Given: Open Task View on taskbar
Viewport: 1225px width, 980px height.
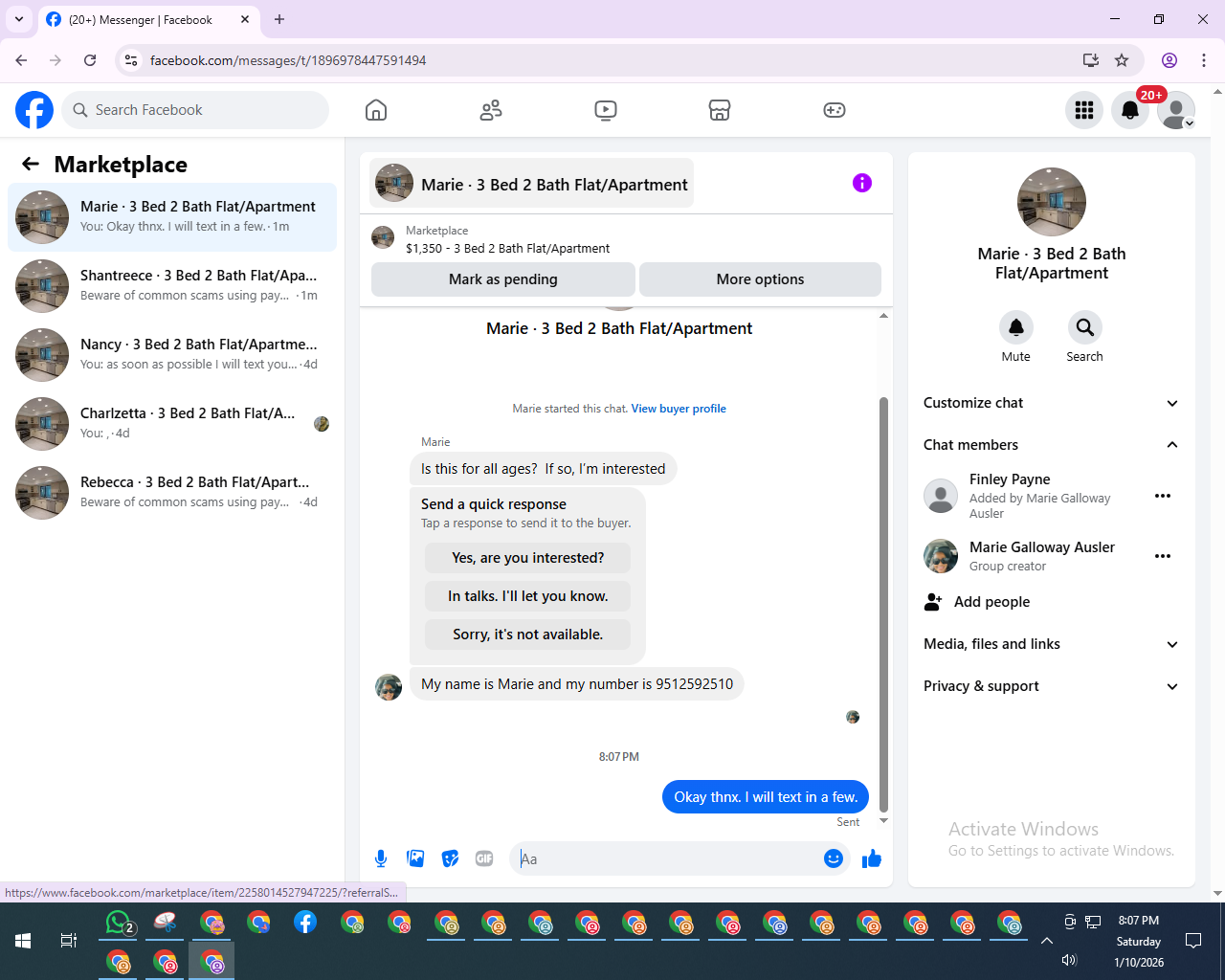Looking at the screenshot, I should [x=69, y=941].
